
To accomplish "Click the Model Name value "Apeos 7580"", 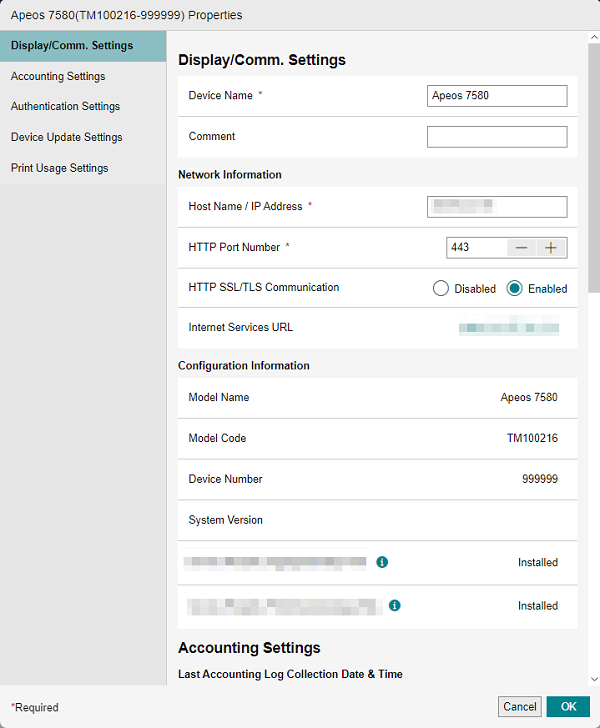I will click(x=529, y=397).
